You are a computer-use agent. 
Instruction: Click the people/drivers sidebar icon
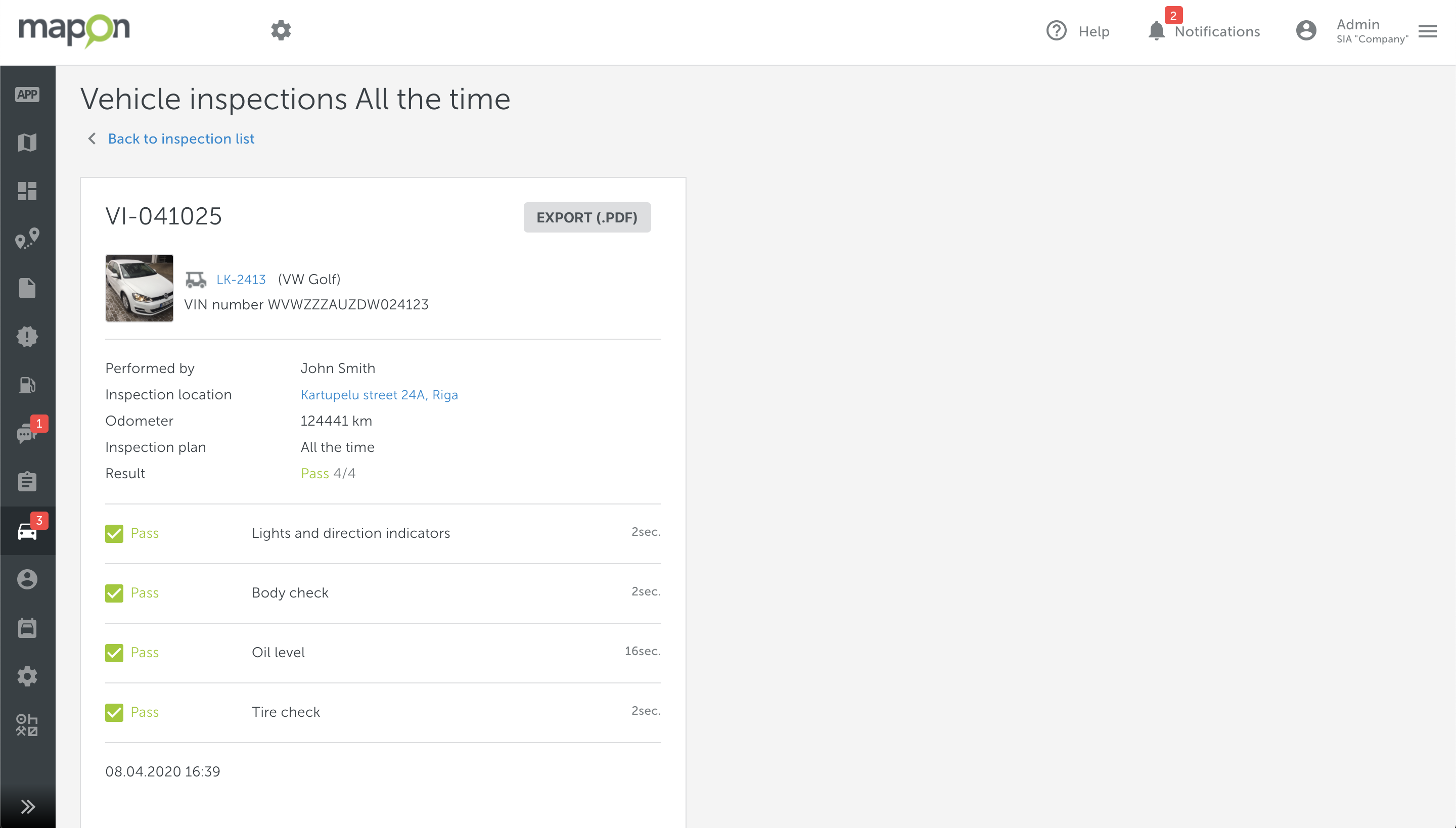pos(28,578)
